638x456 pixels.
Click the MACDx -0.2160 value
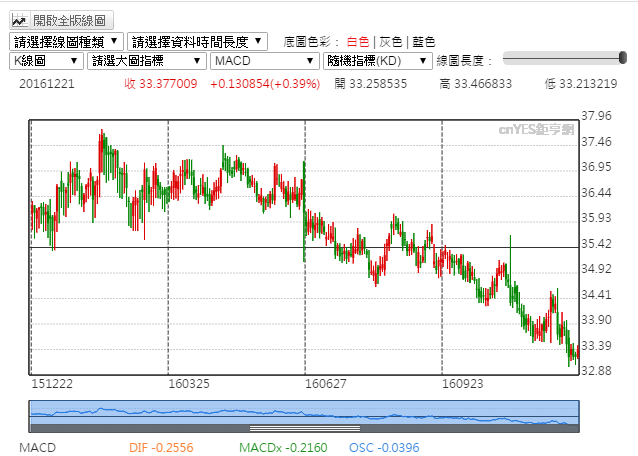pyautogui.click(x=283, y=447)
